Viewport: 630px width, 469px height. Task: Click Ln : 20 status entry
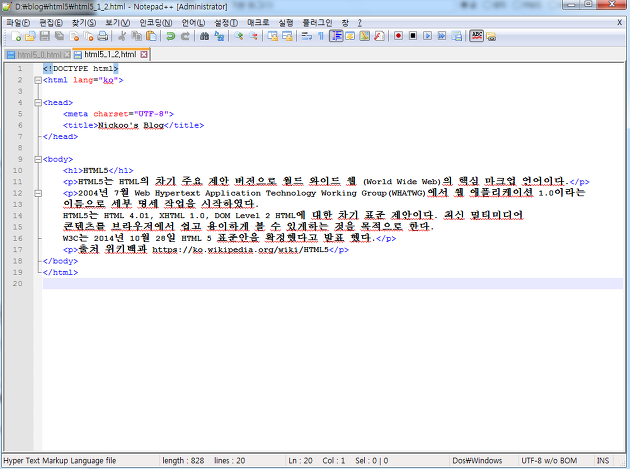(x=300, y=461)
